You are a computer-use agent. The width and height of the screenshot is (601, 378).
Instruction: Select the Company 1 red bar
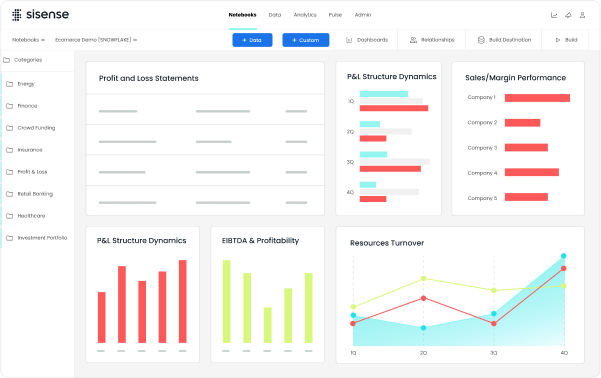pyautogui.click(x=537, y=98)
